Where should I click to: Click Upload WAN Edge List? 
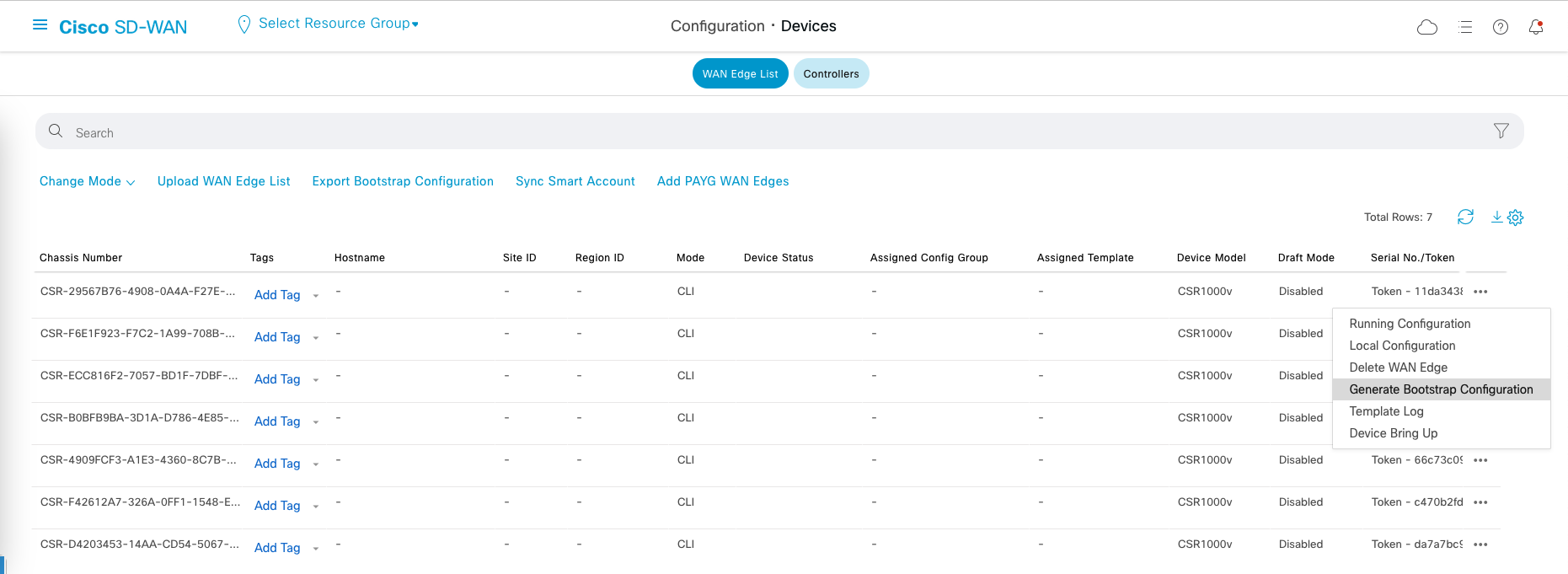coord(223,181)
